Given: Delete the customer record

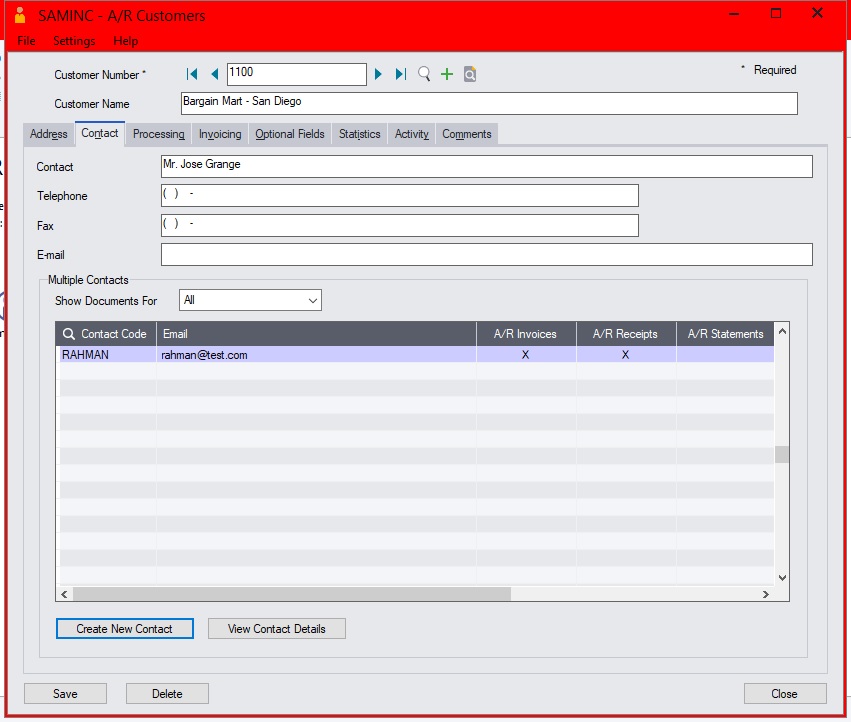Looking at the screenshot, I should point(167,694).
